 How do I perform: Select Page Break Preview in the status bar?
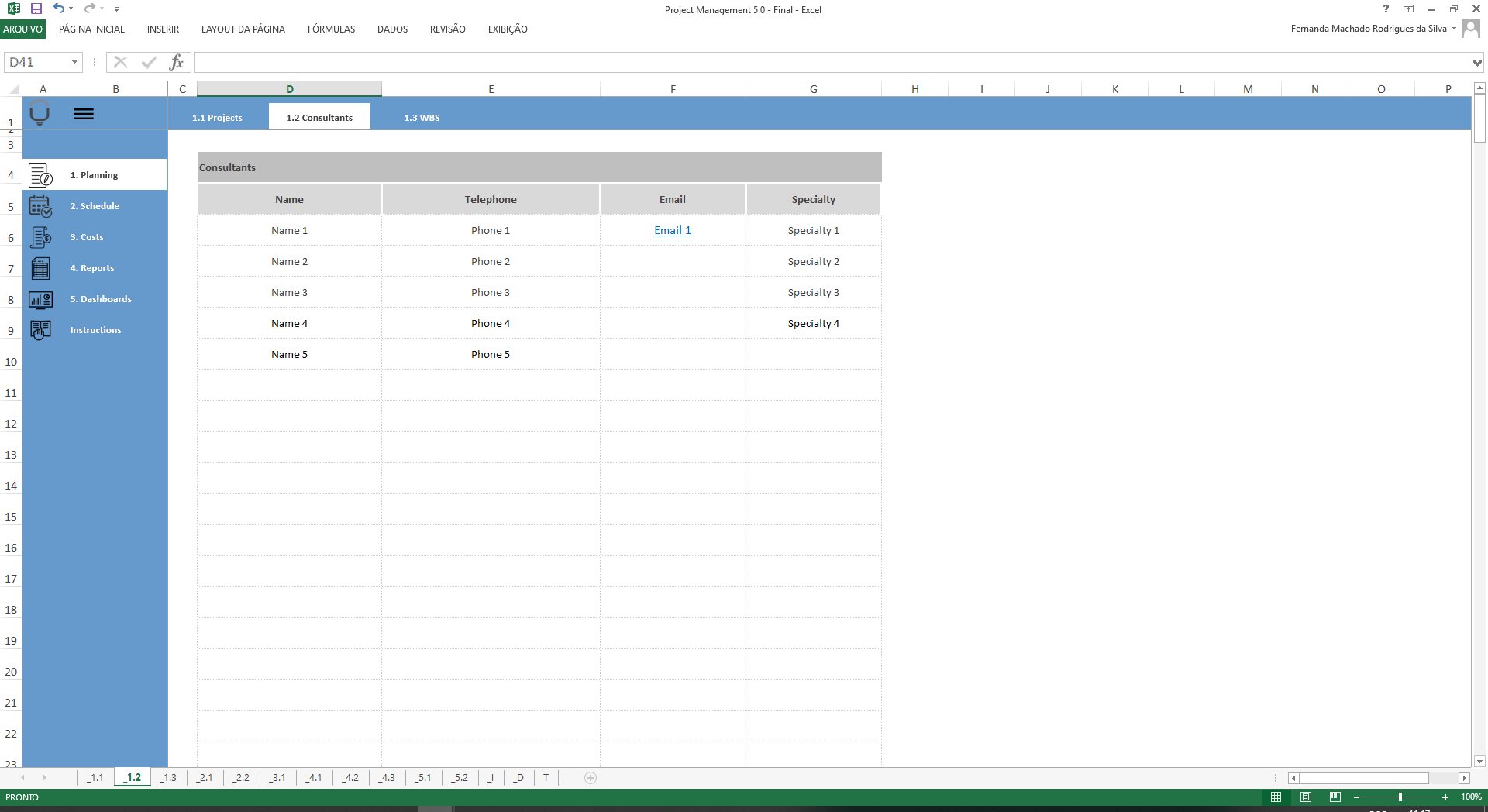1335,797
